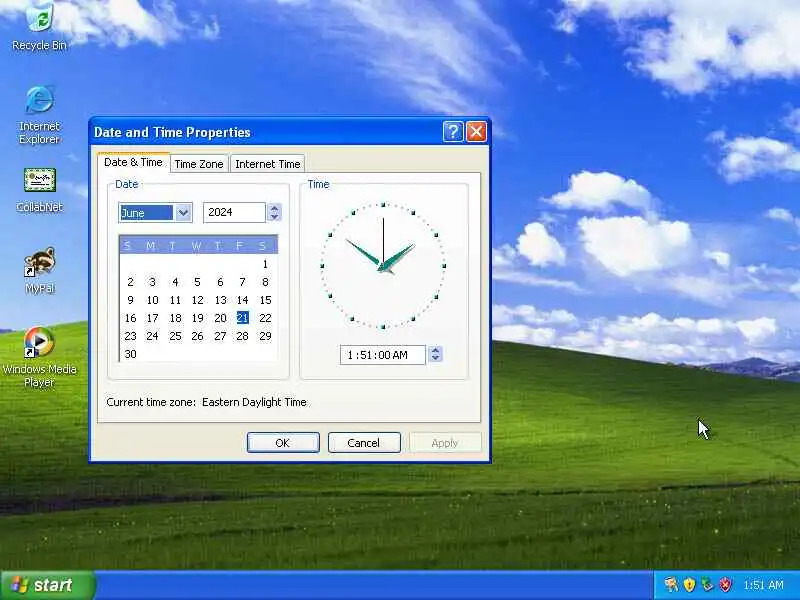Image resolution: width=800 pixels, height=600 pixels.
Task: Select day 29 in the calendar
Action: pos(265,336)
